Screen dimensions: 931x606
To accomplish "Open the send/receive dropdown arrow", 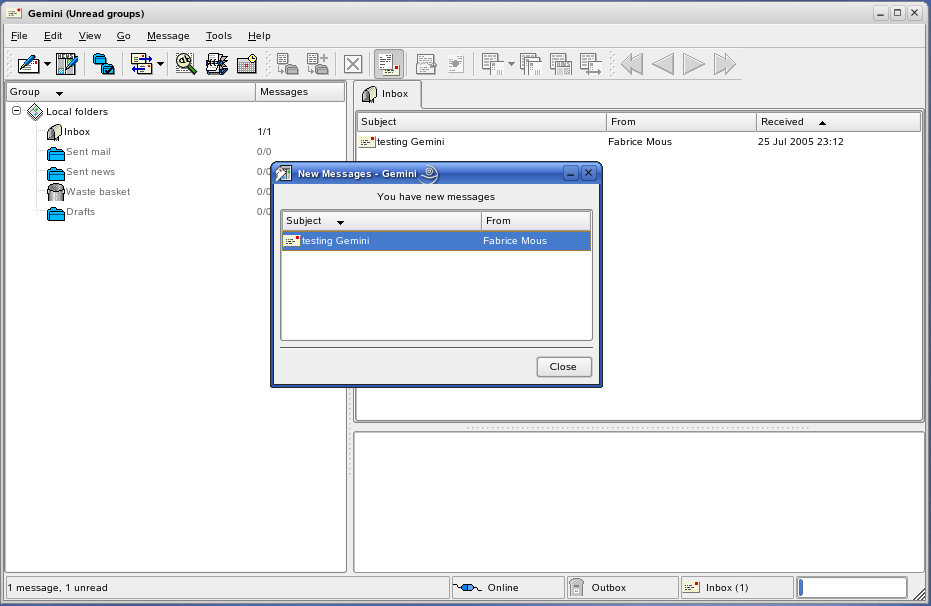I will (x=160, y=64).
